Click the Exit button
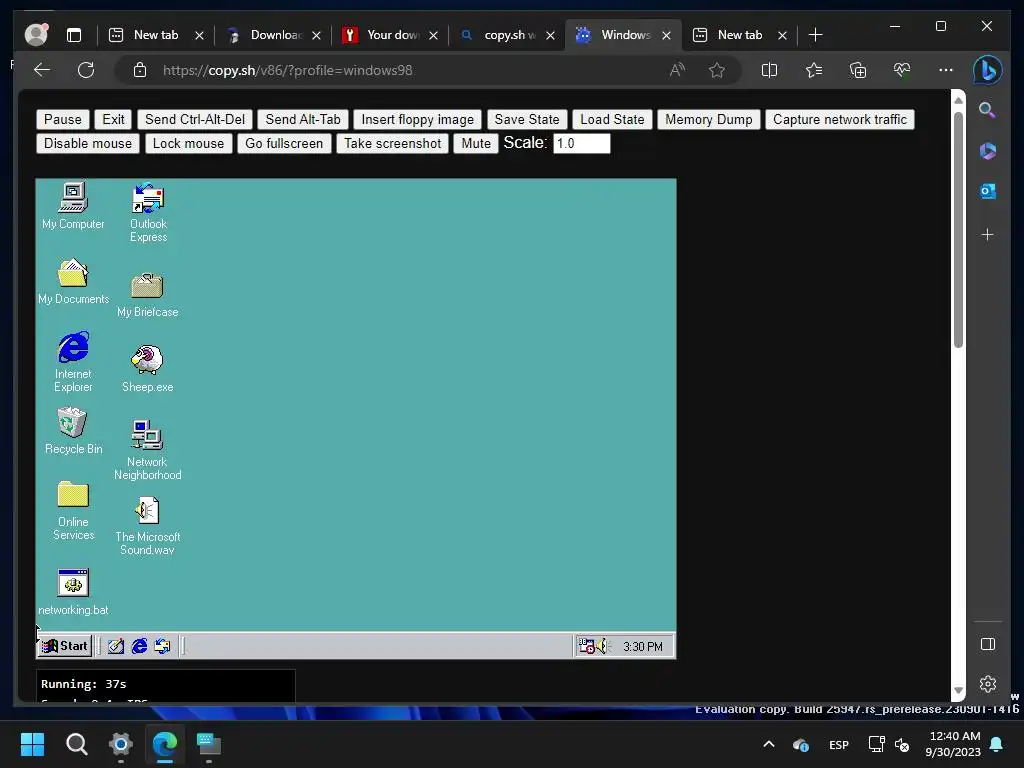Screen dimensions: 1024x768 tap(113, 120)
